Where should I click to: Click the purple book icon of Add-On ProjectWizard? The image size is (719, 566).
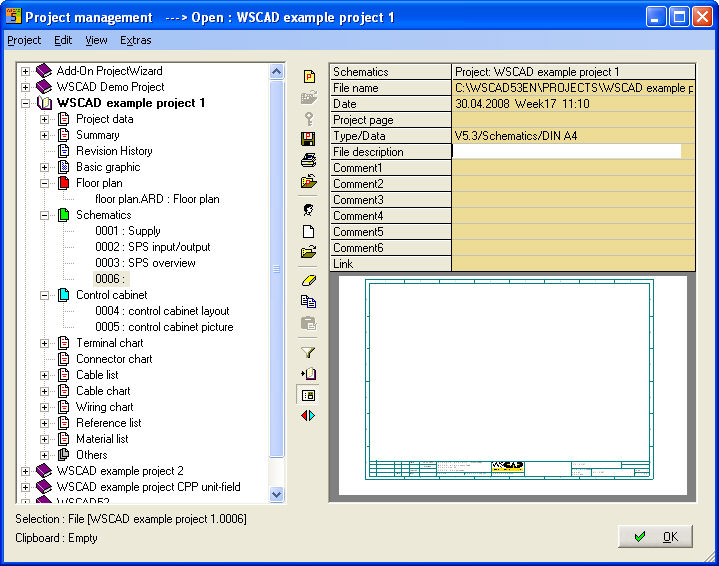coord(44,71)
